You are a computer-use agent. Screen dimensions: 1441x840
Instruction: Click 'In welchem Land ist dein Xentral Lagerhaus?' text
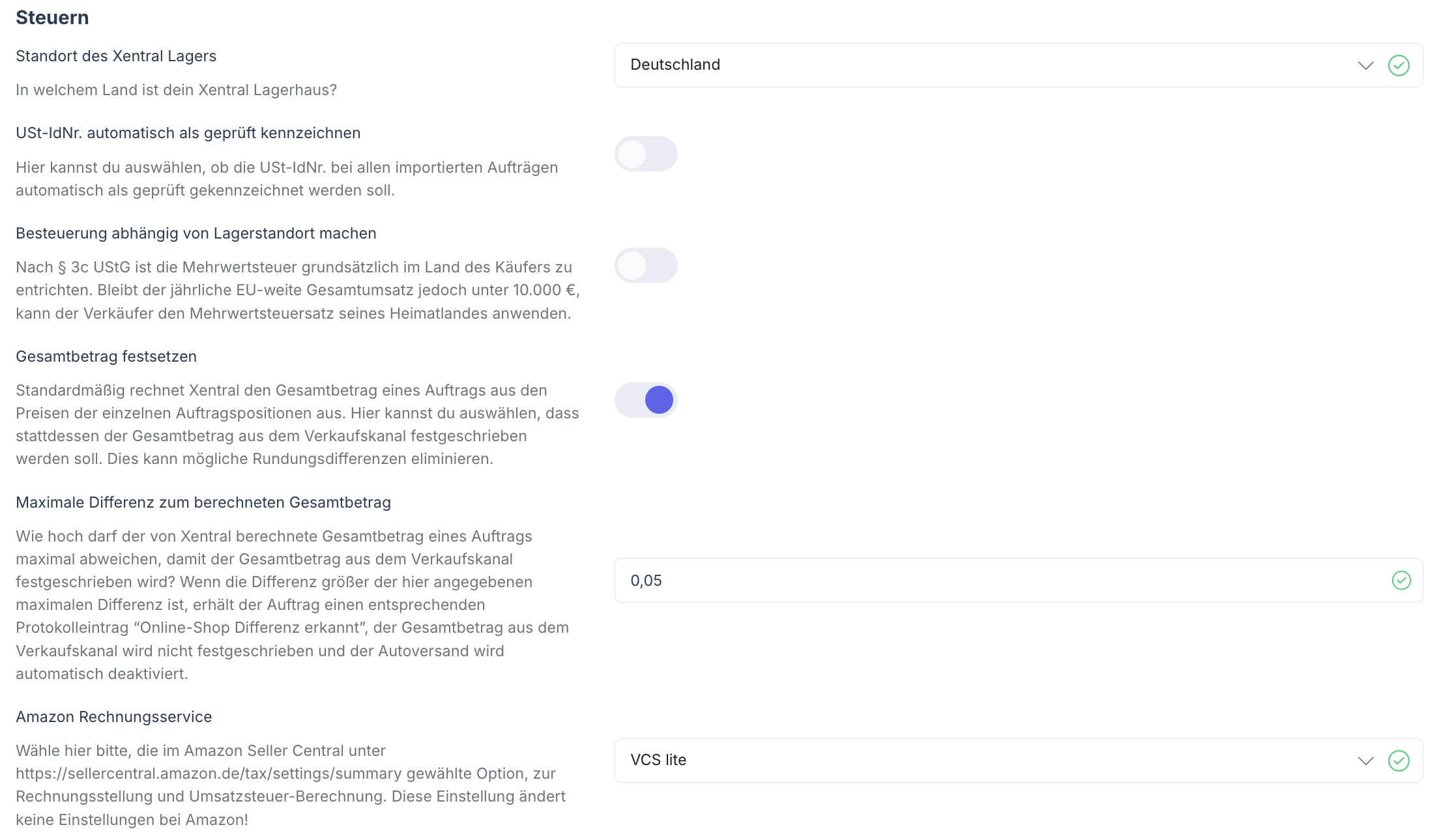coord(176,90)
